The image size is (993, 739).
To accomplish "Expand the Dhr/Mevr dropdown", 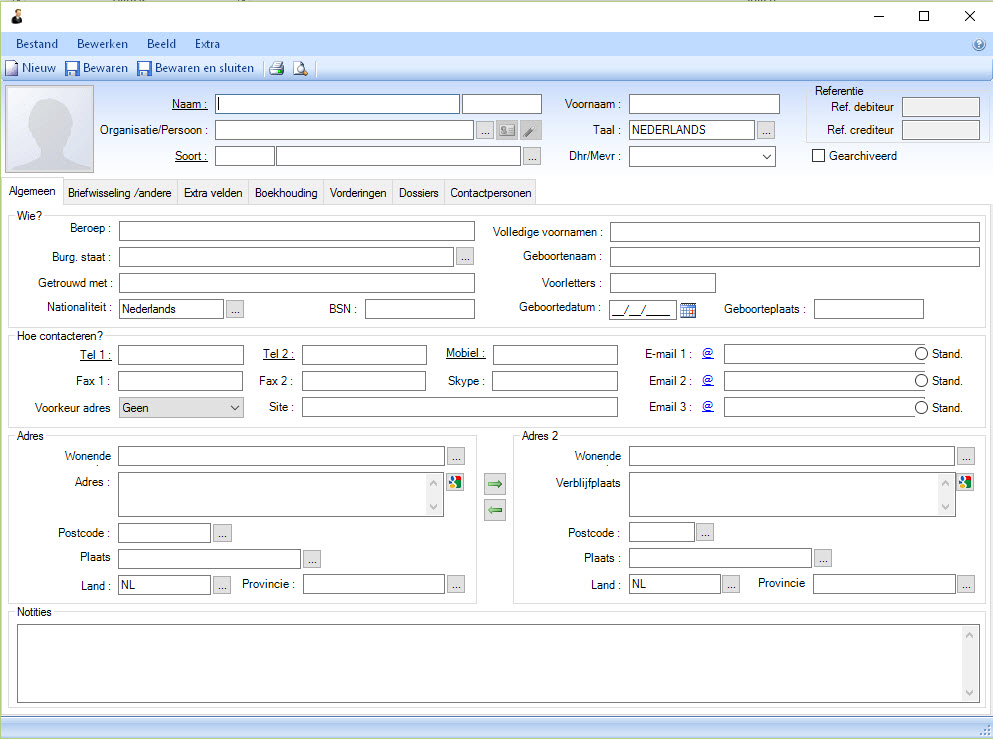I will coord(767,157).
